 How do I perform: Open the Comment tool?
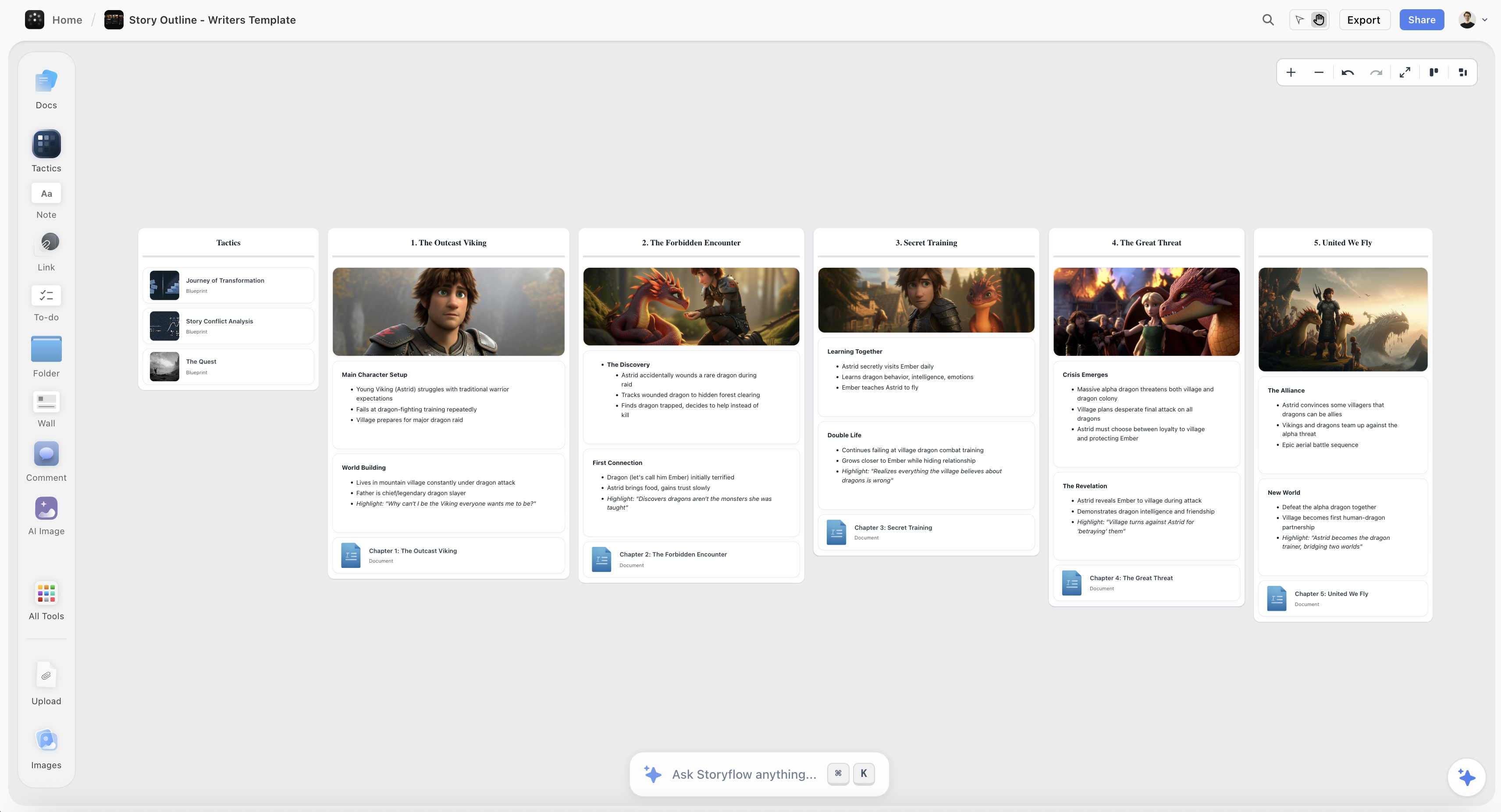click(46, 454)
